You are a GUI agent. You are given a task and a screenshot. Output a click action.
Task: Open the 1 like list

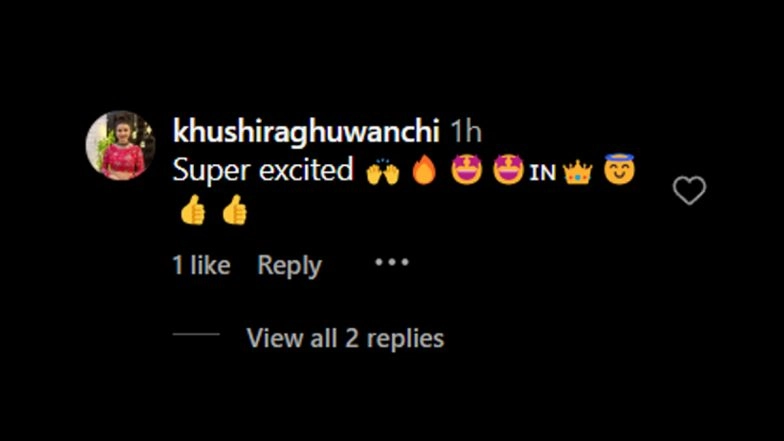pos(201,265)
